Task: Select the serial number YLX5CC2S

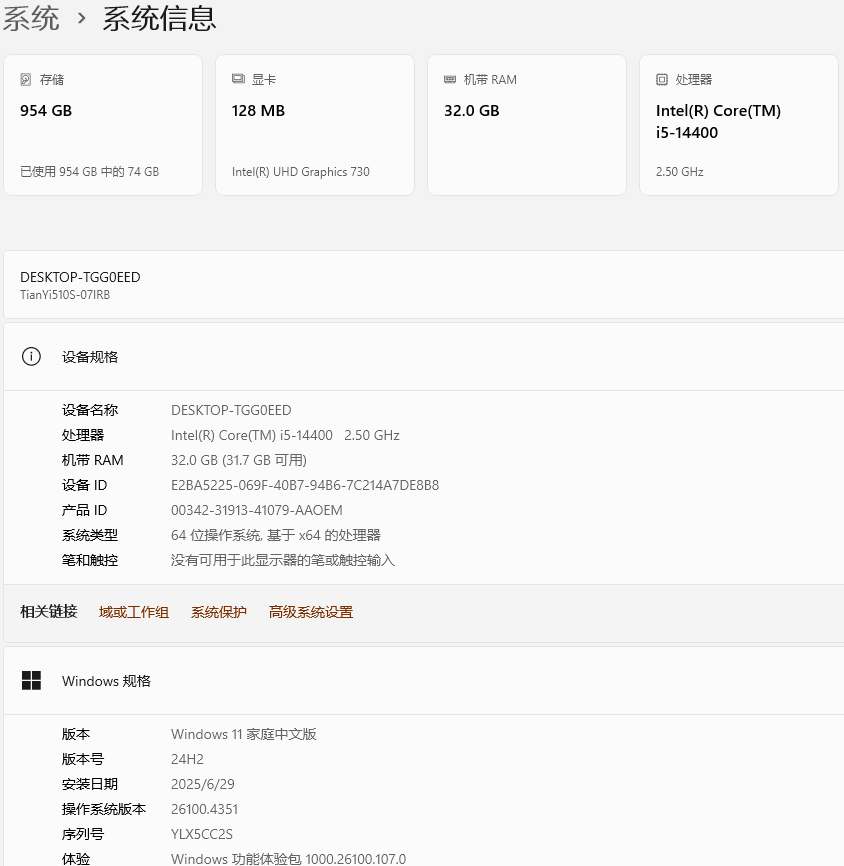Action: click(x=202, y=834)
